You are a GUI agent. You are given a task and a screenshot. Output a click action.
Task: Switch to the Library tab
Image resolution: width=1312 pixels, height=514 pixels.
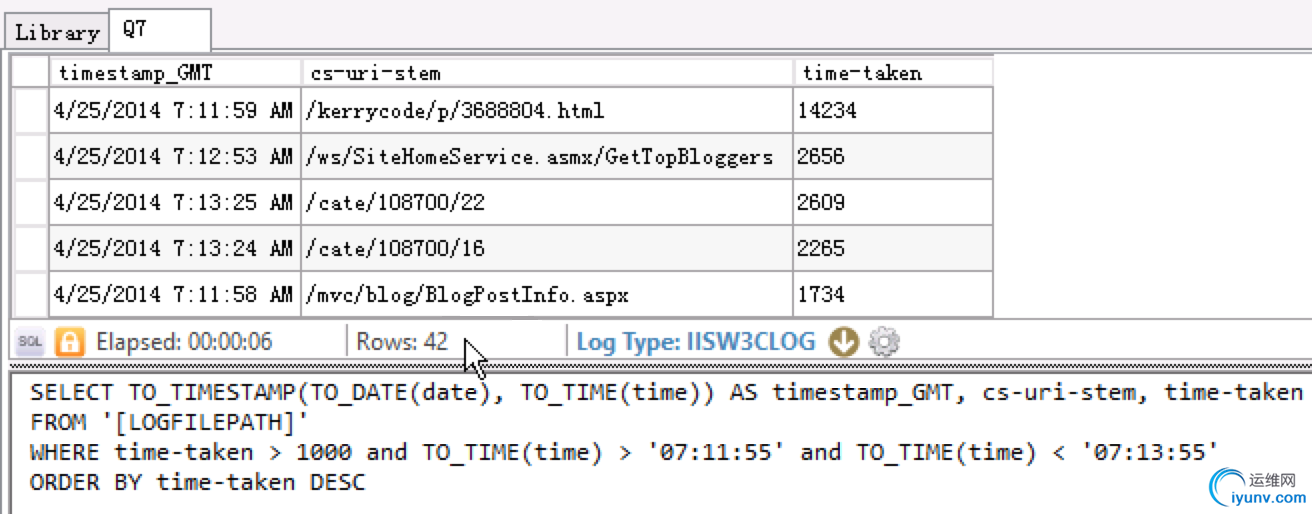[57, 32]
